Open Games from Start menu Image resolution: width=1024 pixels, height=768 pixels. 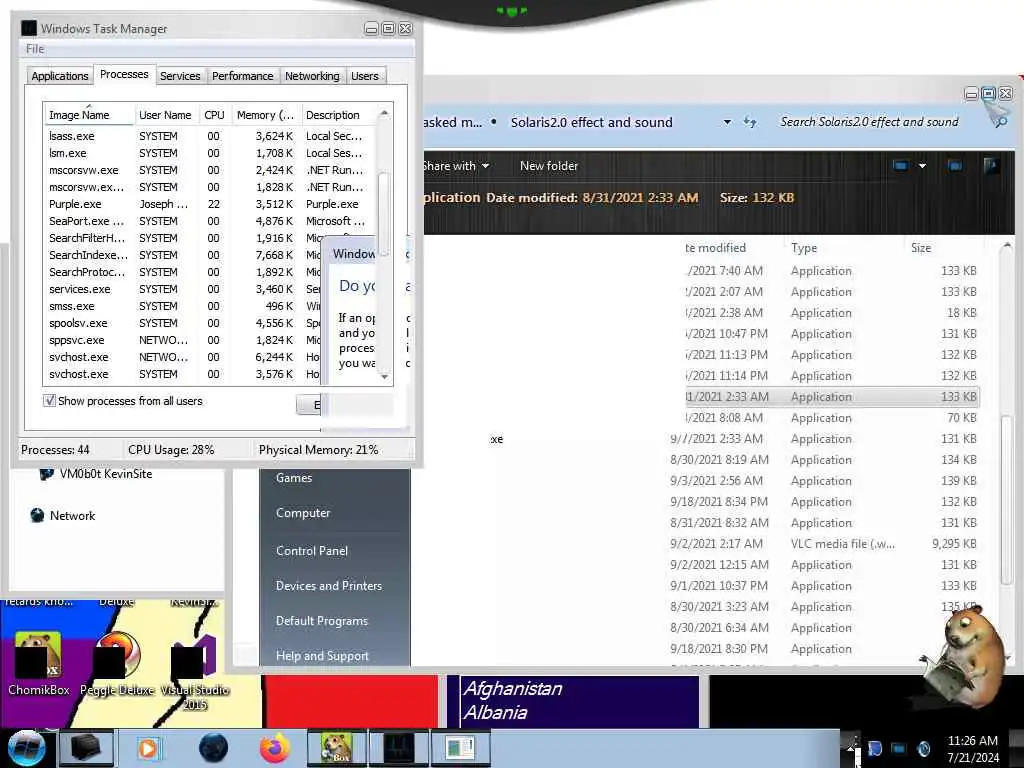294,478
